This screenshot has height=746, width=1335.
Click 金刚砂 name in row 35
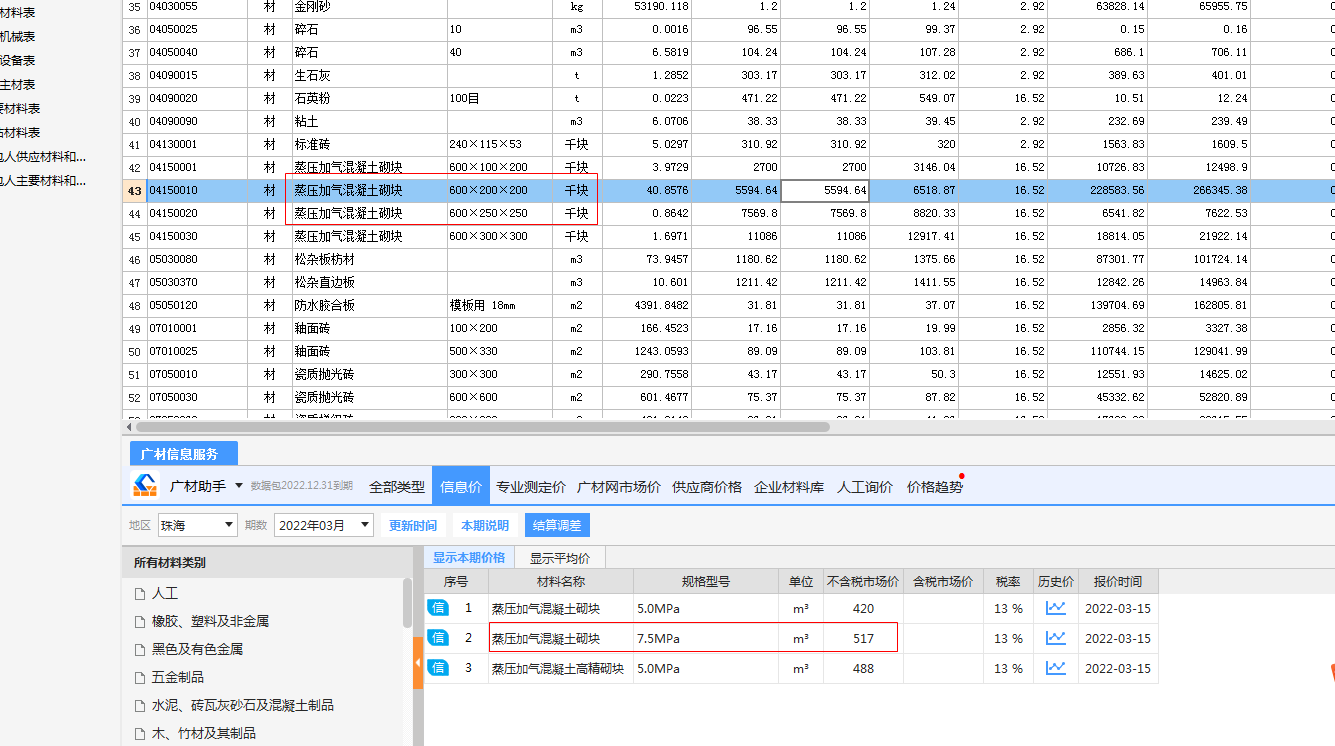(313, 6)
